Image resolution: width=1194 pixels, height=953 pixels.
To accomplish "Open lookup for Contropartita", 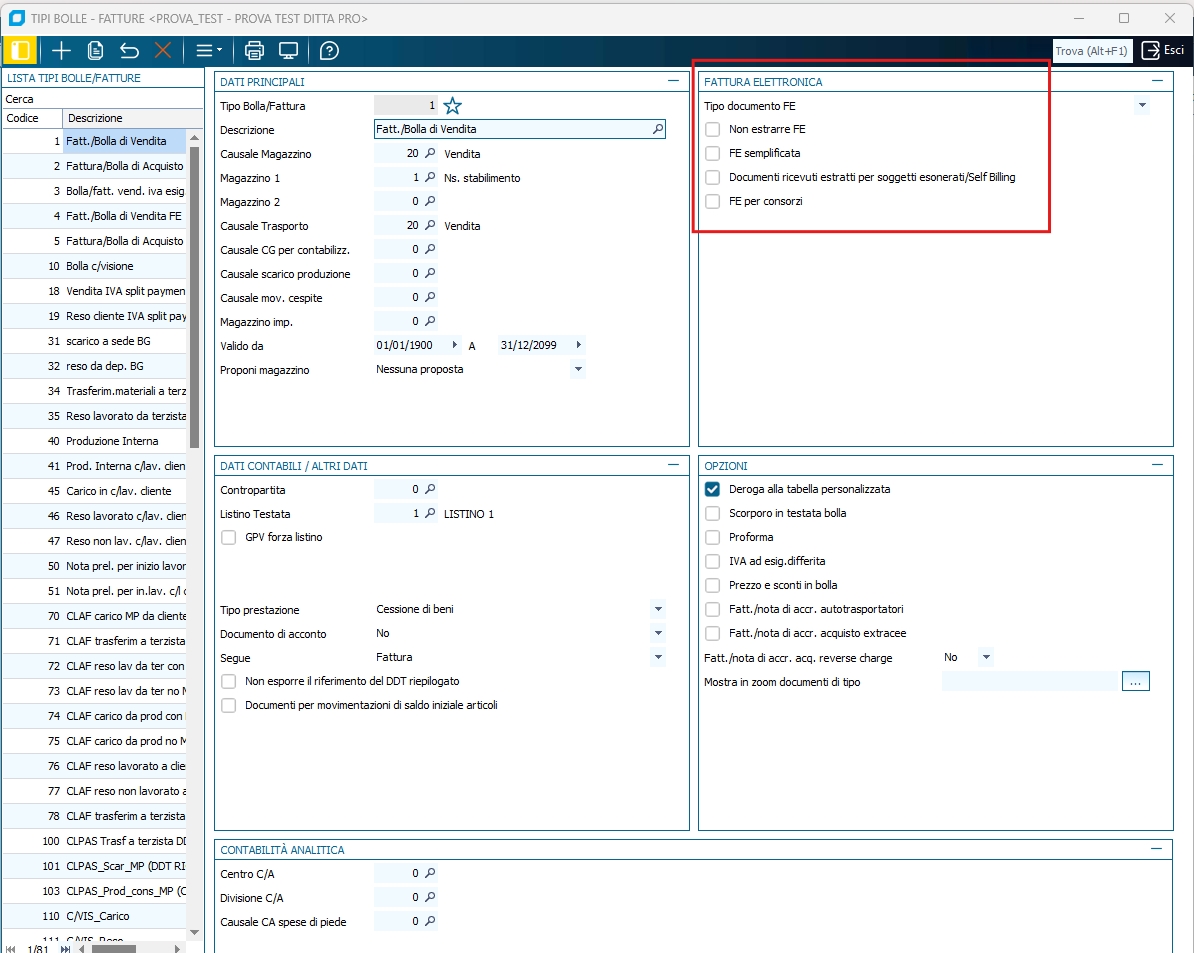I will tap(430, 489).
